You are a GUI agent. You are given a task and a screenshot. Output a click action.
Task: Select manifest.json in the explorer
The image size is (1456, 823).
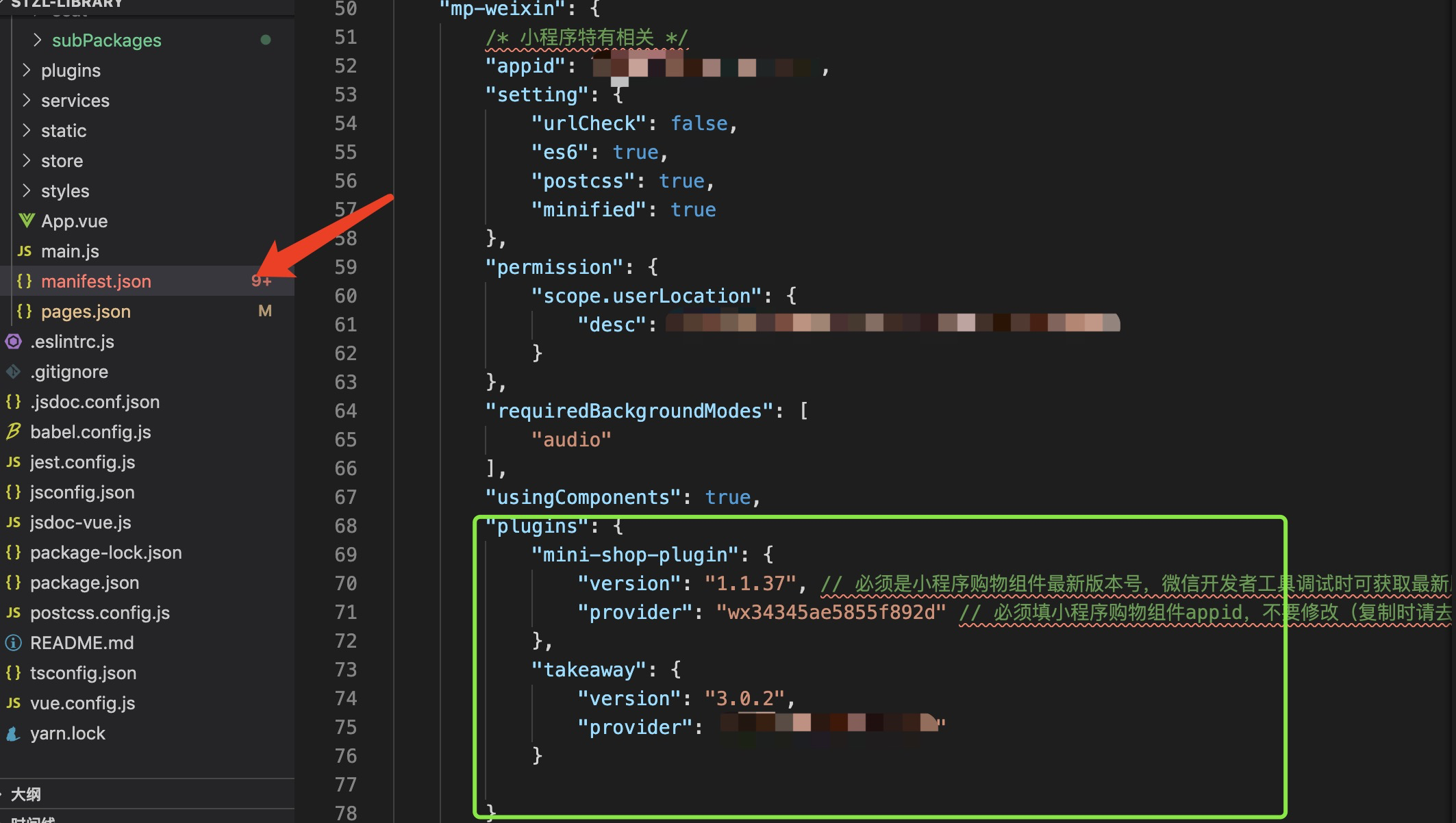(96, 281)
